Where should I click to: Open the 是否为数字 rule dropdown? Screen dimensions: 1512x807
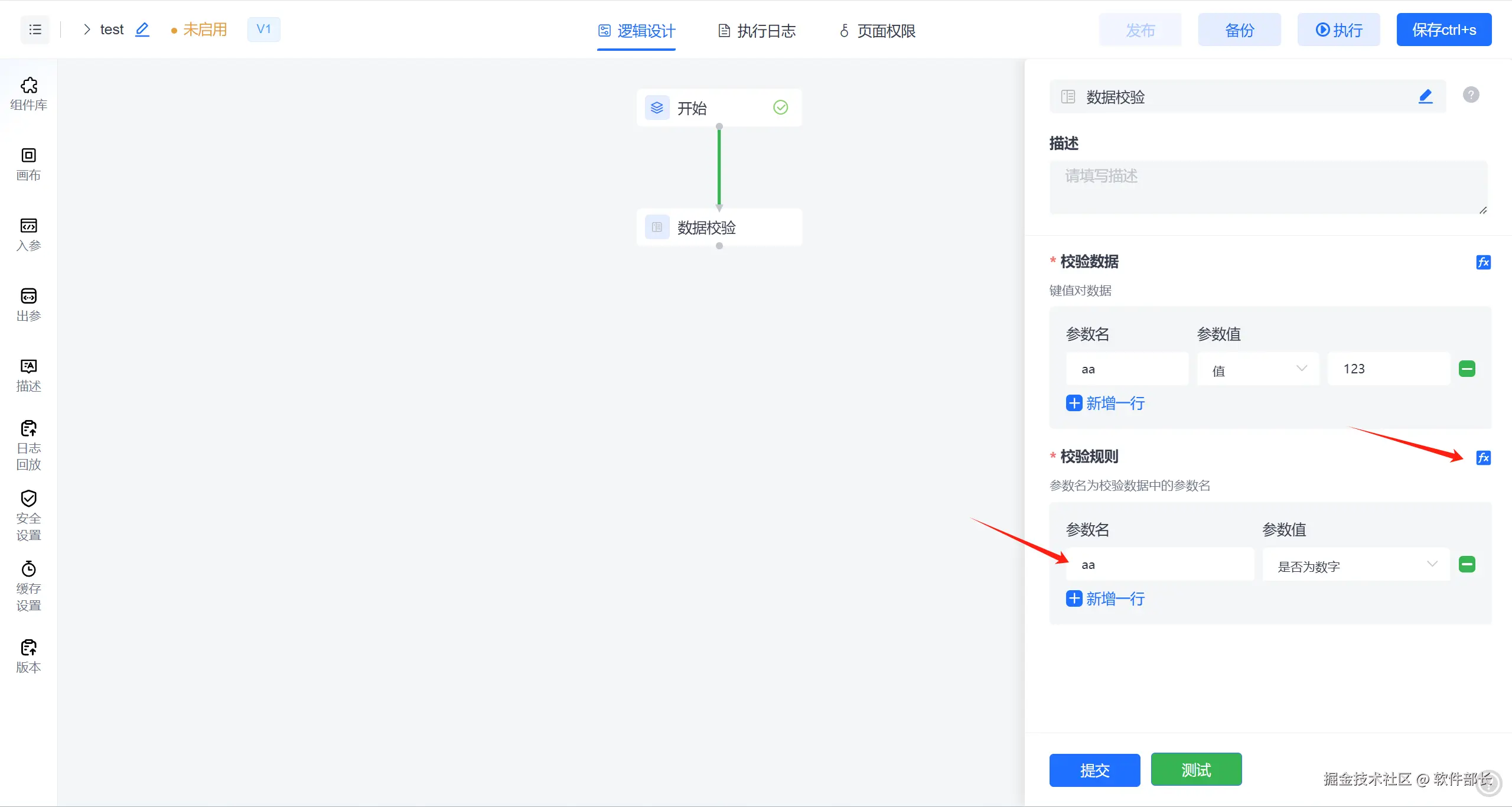click(1356, 565)
